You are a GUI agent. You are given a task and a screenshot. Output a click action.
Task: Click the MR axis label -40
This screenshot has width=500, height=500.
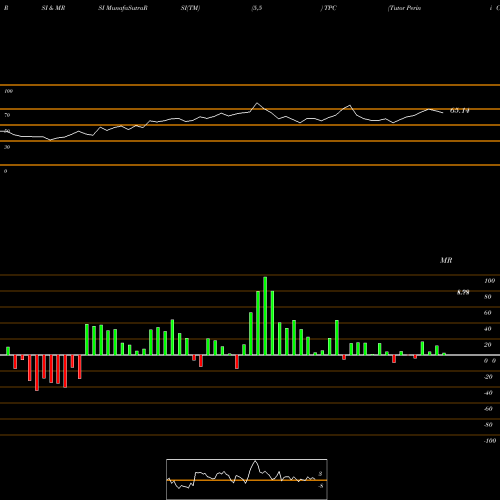(x=488, y=393)
